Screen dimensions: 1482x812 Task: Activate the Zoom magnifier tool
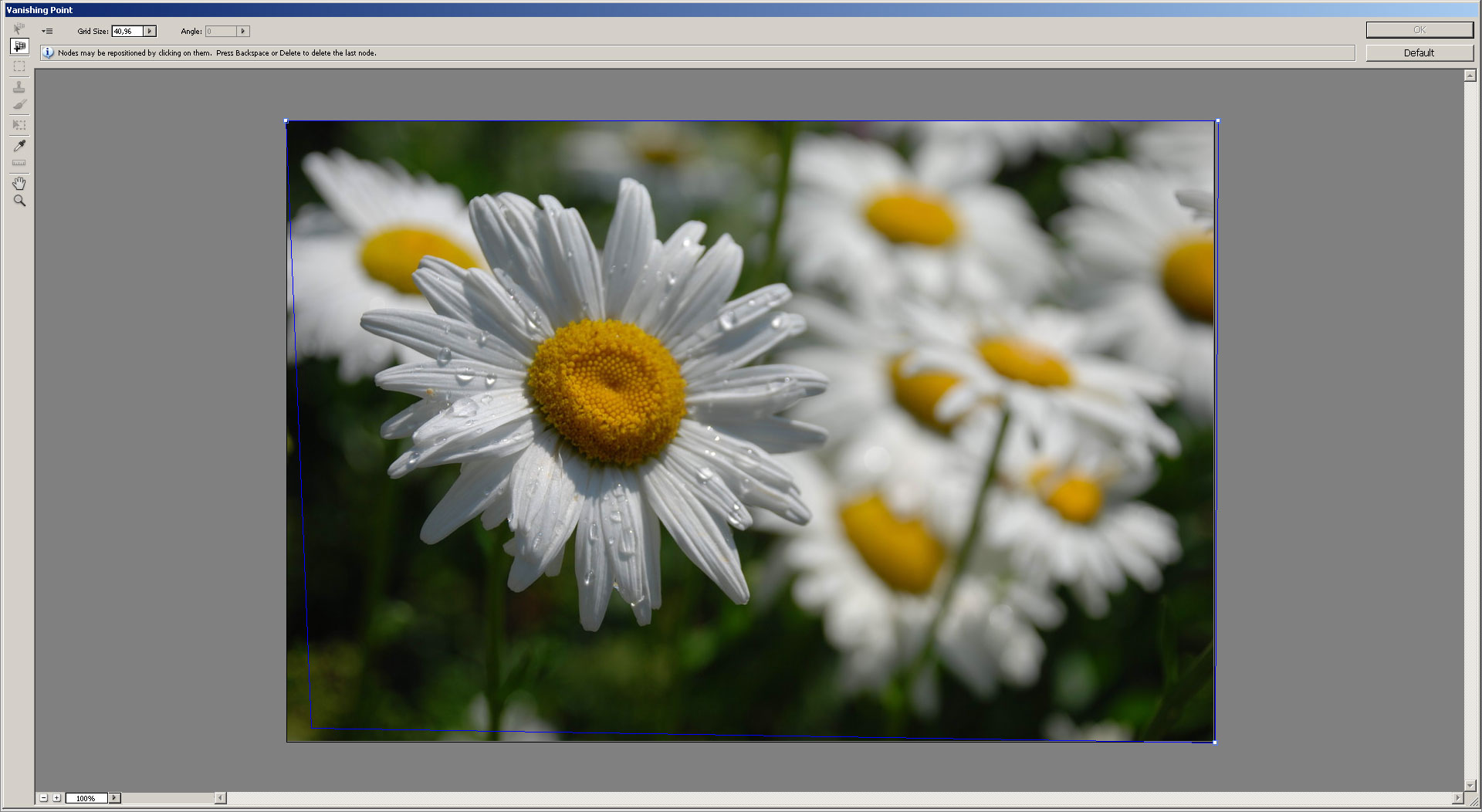click(x=19, y=201)
